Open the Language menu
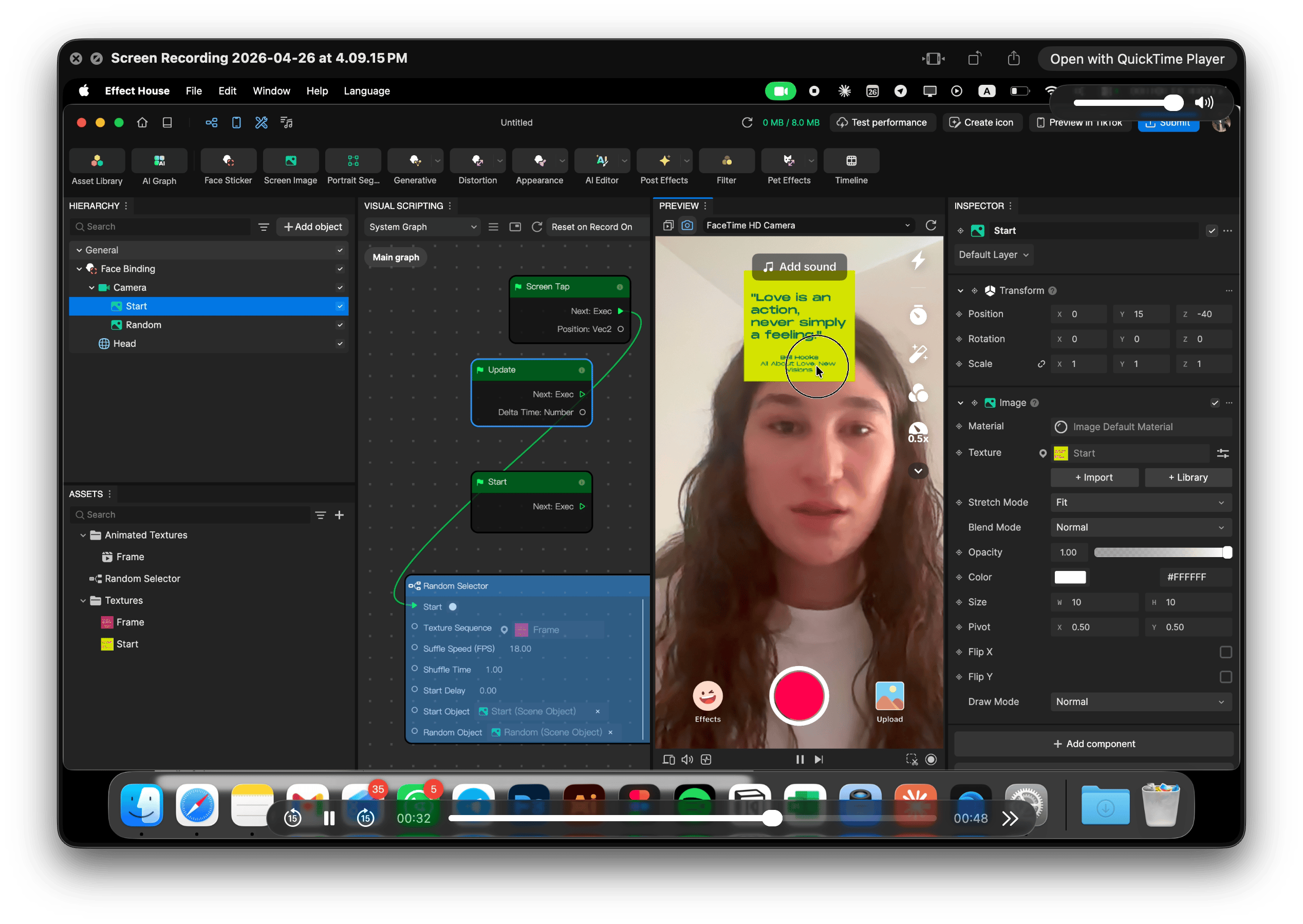1303x924 pixels. tap(367, 91)
